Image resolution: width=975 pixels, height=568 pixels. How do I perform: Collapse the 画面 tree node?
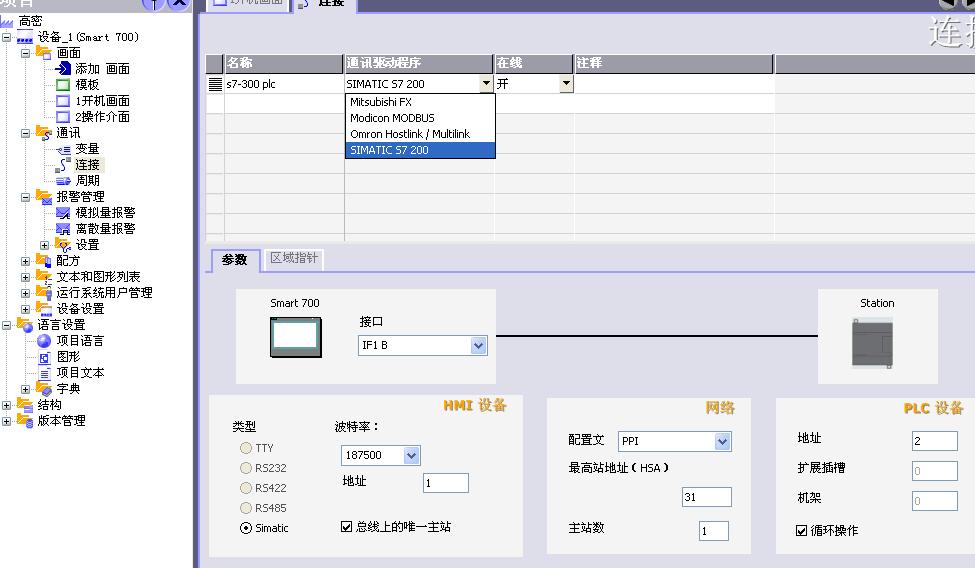click(x=25, y=54)
